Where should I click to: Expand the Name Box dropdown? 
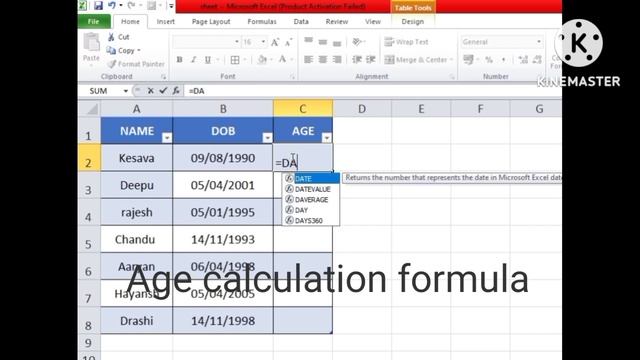(126, 91)
